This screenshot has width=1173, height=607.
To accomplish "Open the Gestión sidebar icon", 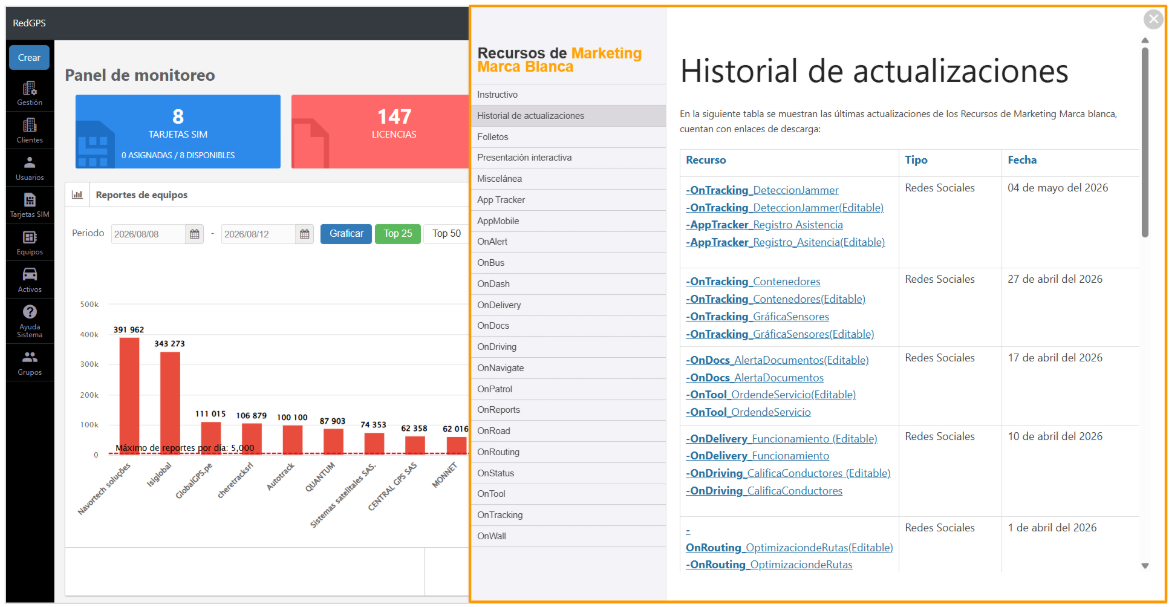I will 30,88.
